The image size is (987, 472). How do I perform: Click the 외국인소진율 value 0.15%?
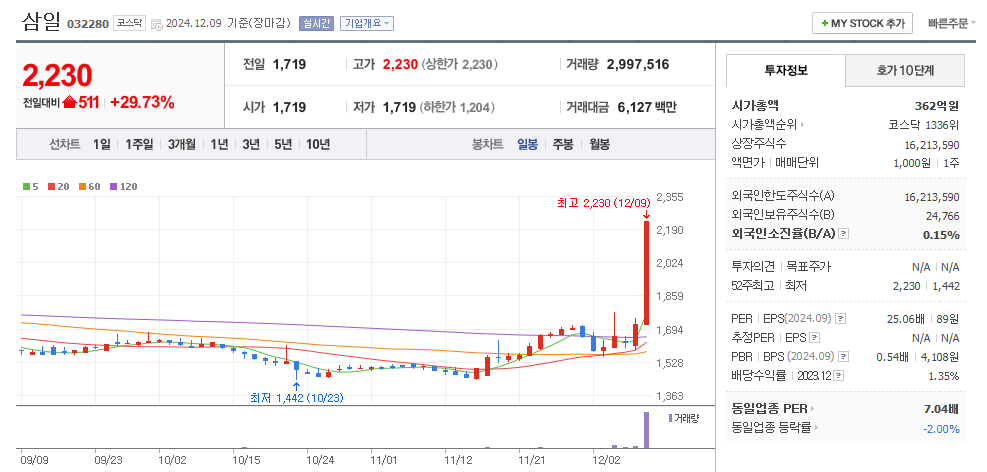(x=942, y=235)
